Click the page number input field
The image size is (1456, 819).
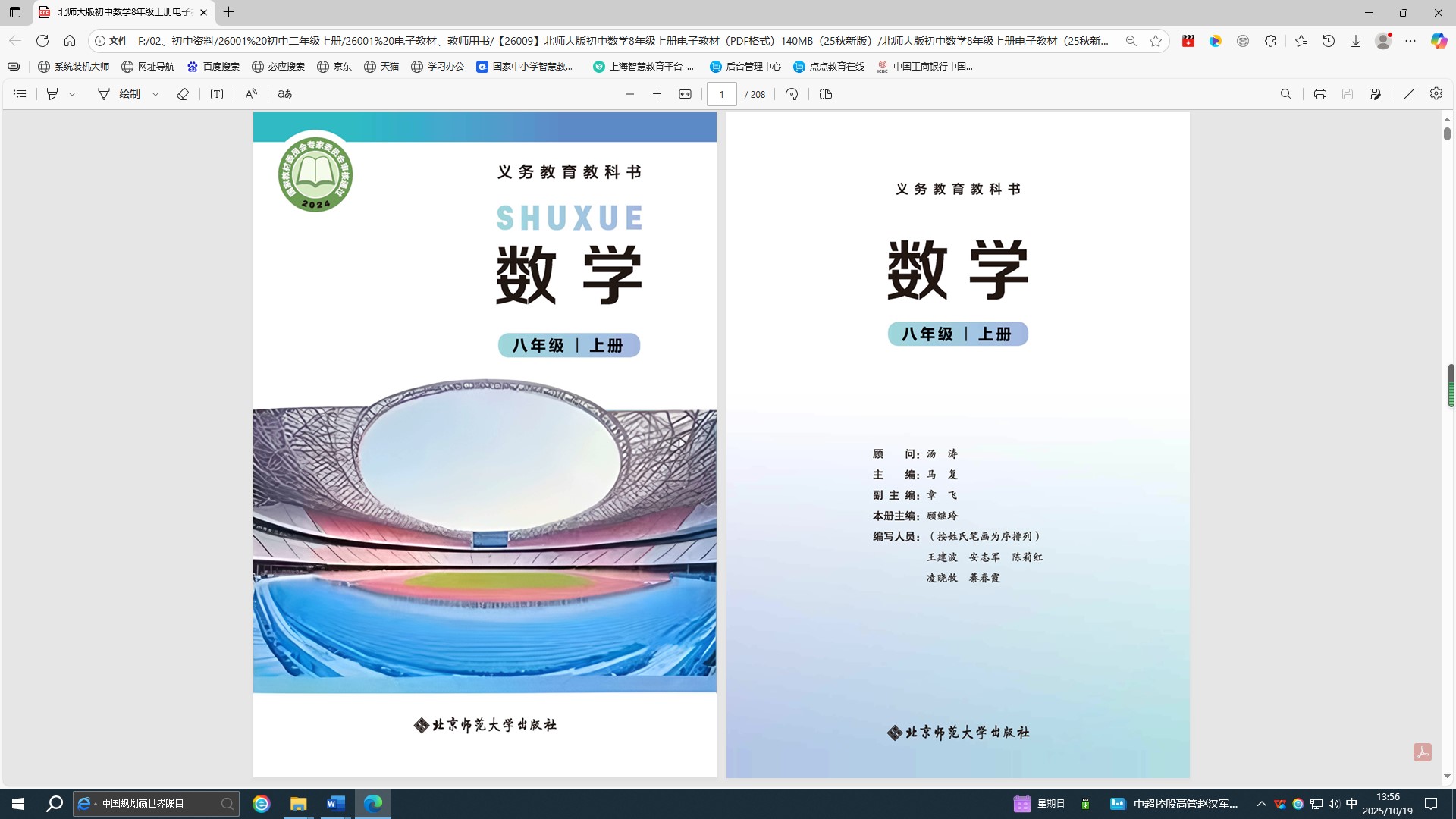[722, 94]
